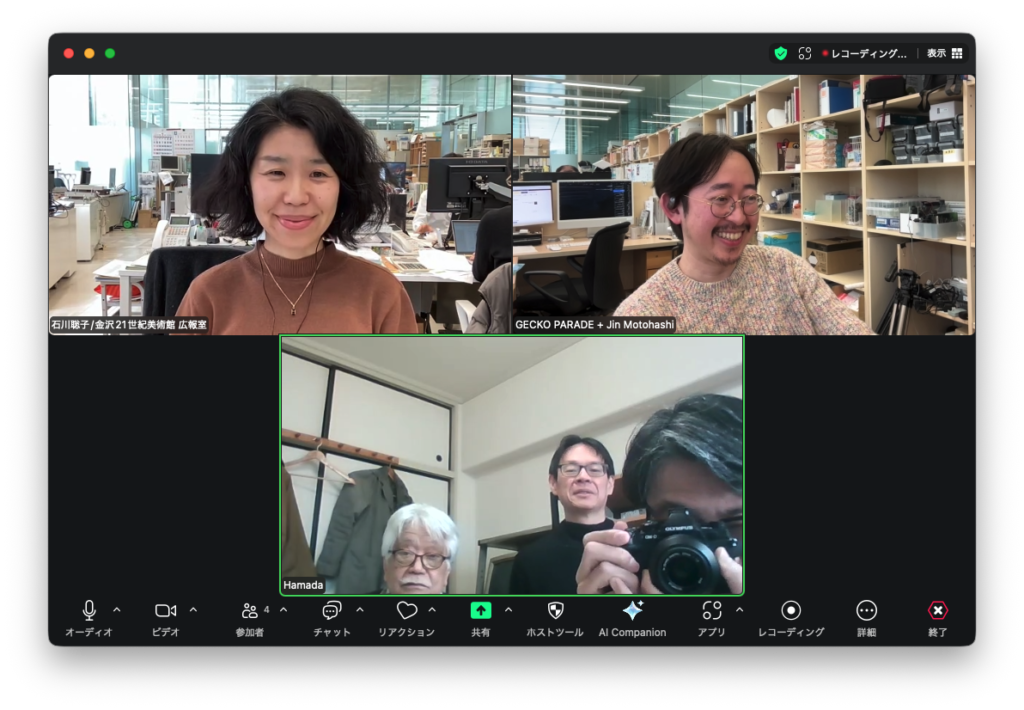This screenshot has height=710, width=1024.
Task: Launch AI Companion sparkle icon
Action: tap(632, 611)
